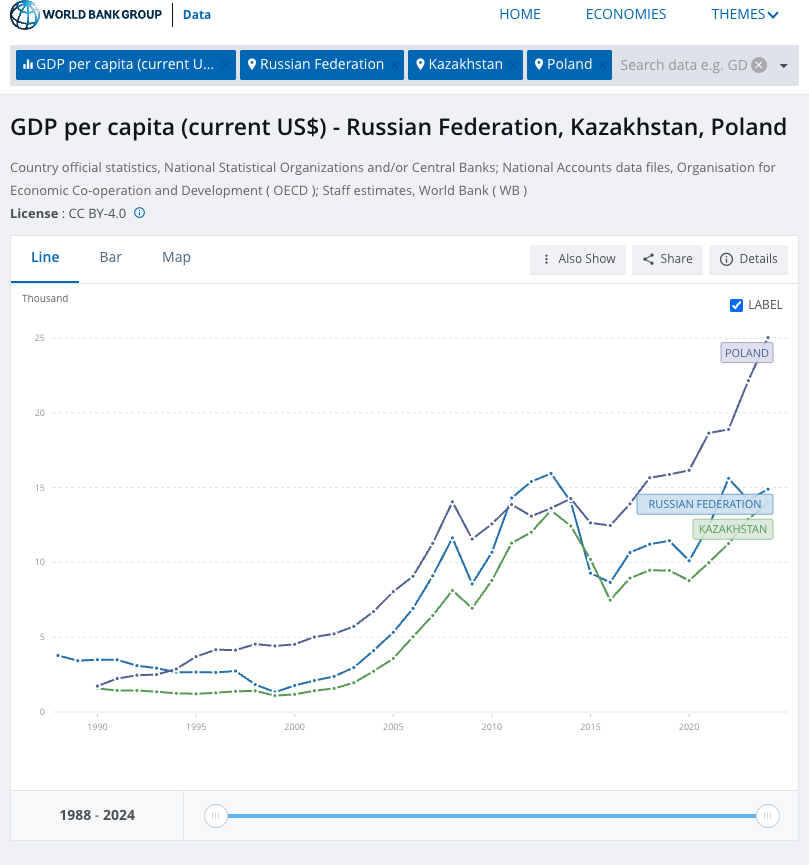Click the search data input field
Viewport: 809px width, 865px height.
click(x=683, y=65)
